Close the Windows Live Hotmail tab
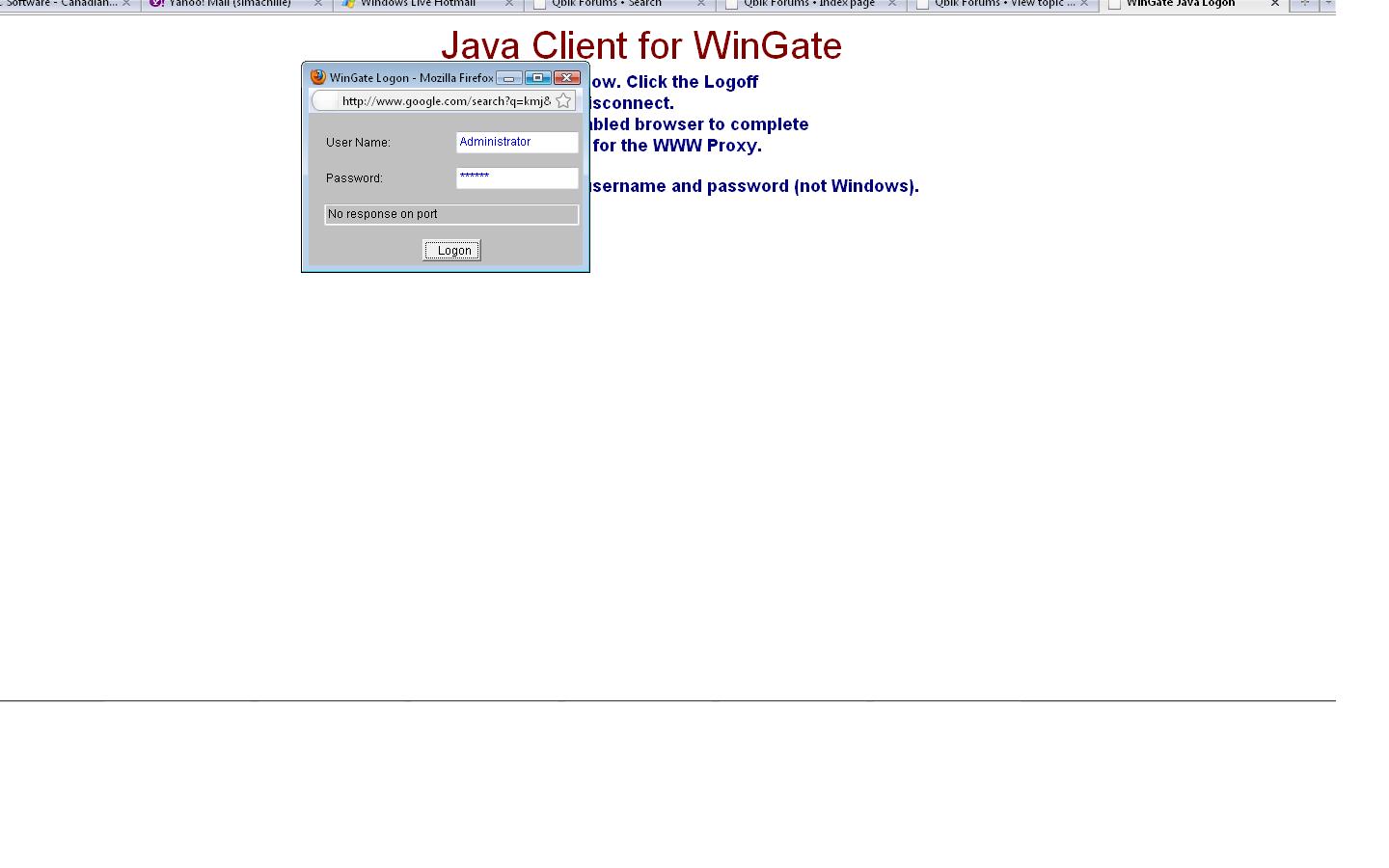Viewport: 1389px width, 868px height. (x=509, y=4)
